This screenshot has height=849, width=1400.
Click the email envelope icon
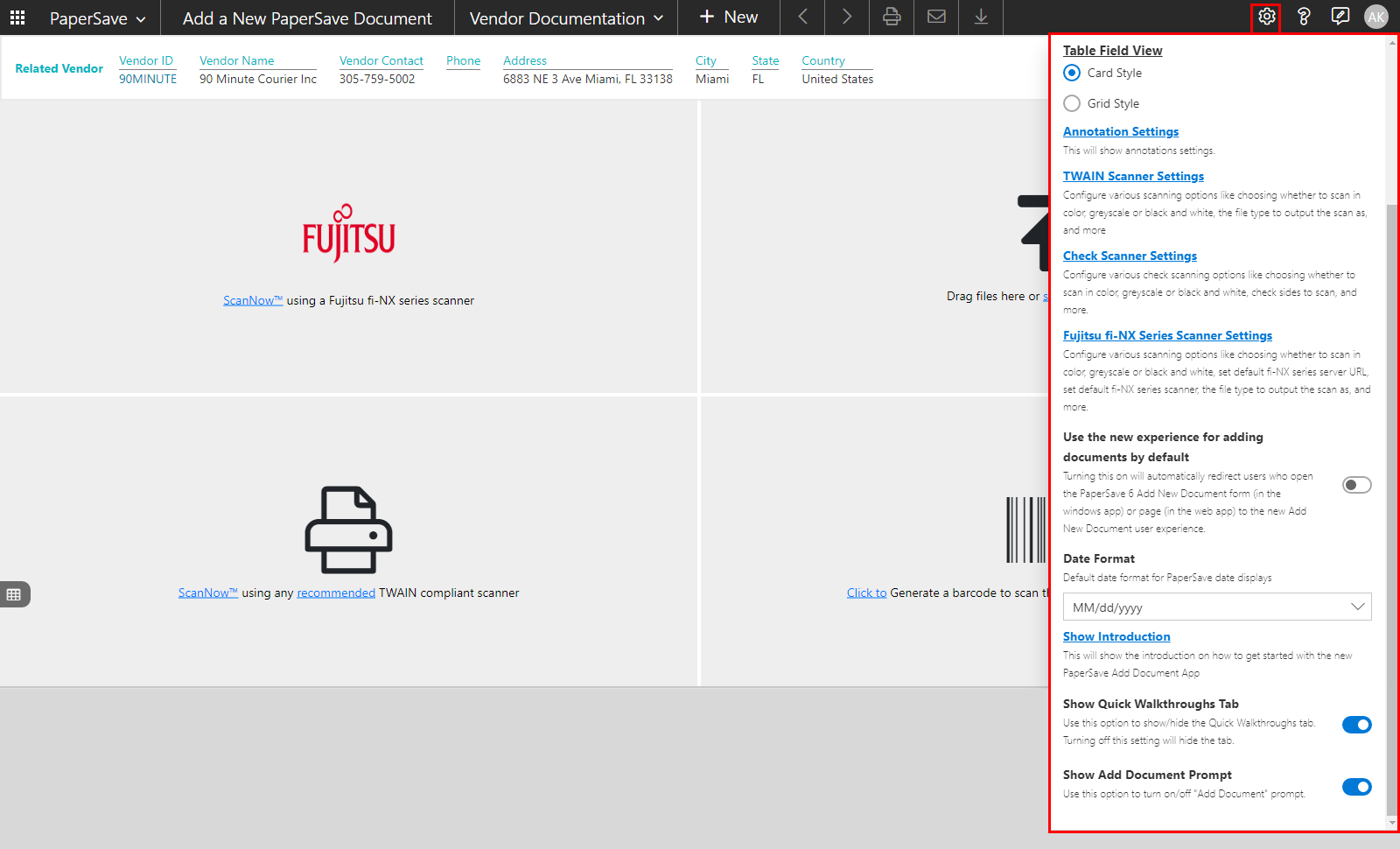tap(936, 17)
